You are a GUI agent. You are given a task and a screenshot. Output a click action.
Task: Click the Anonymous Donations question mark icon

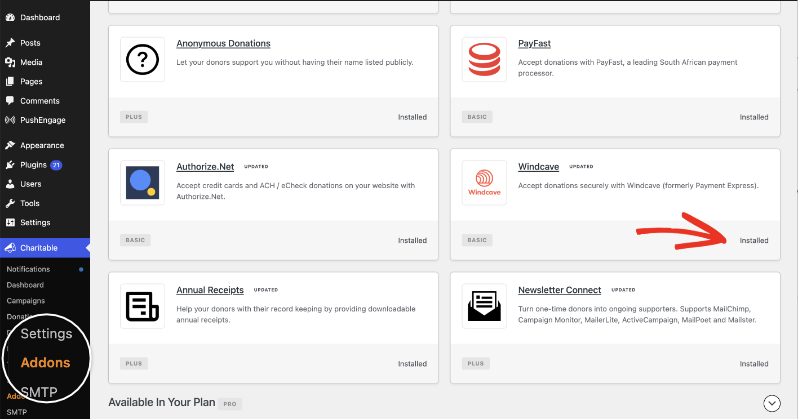coord(142,60)
